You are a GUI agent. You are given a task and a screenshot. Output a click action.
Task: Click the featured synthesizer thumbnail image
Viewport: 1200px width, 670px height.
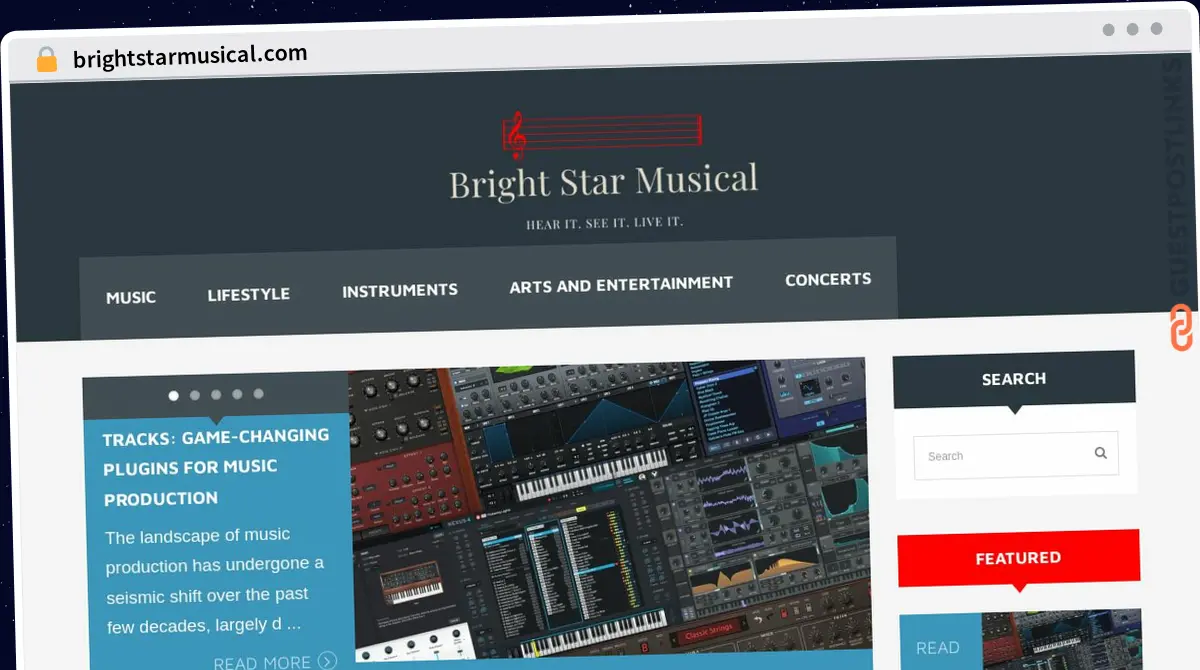point(1062,640)
